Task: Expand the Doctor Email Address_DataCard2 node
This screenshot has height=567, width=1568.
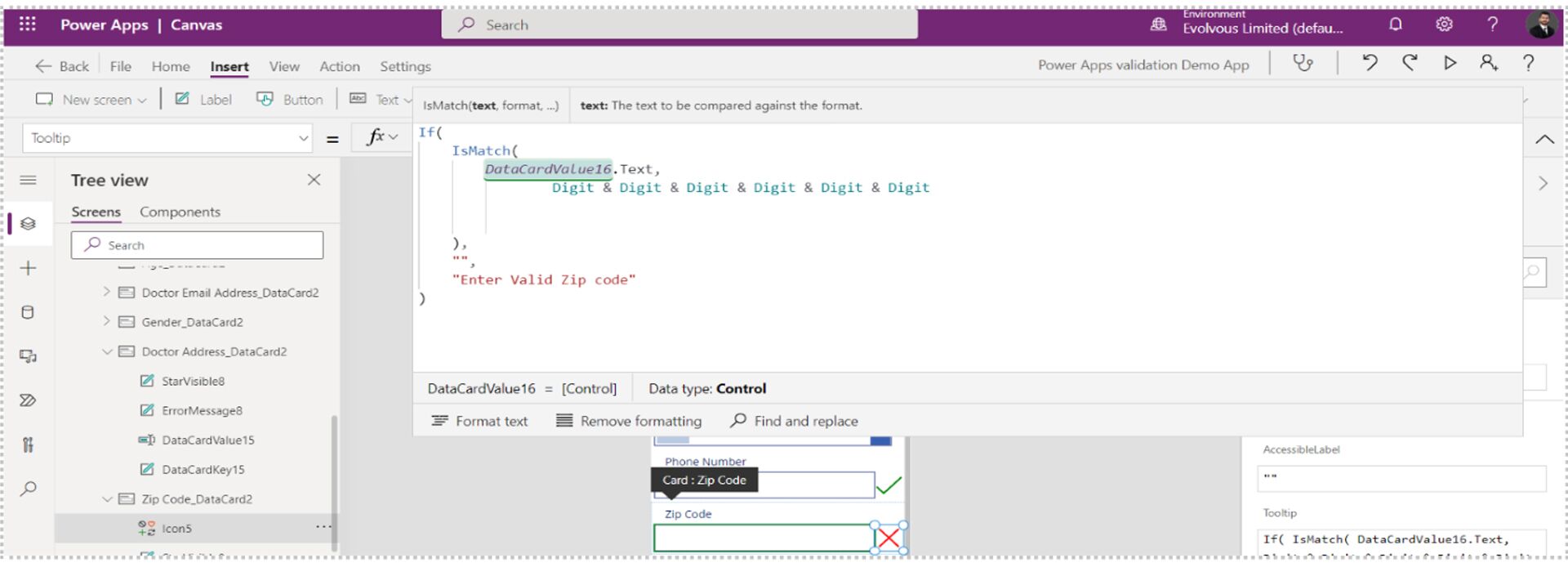Action: [x=106, y=292]
